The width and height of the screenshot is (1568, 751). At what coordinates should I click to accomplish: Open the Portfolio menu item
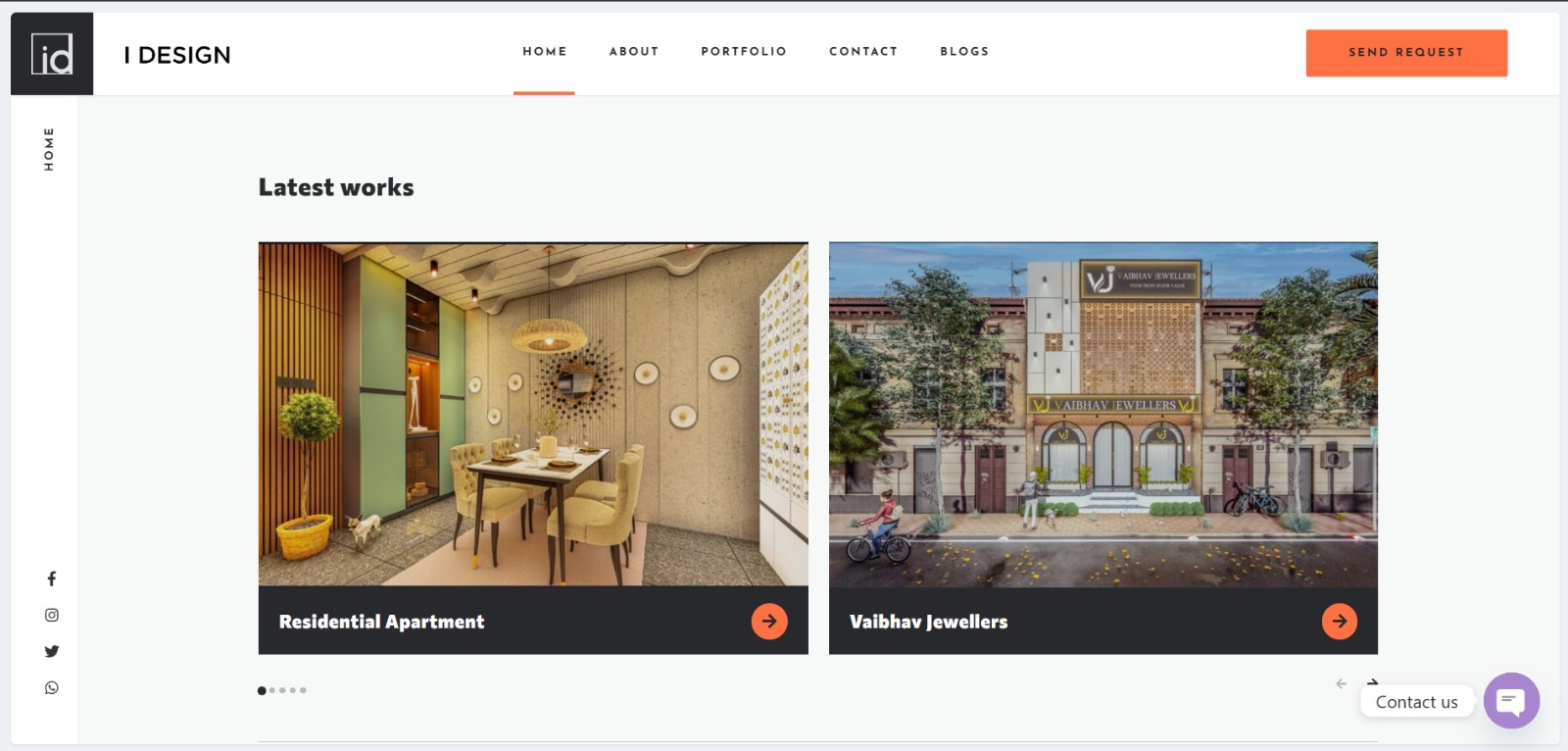click(x=744, y=51)
